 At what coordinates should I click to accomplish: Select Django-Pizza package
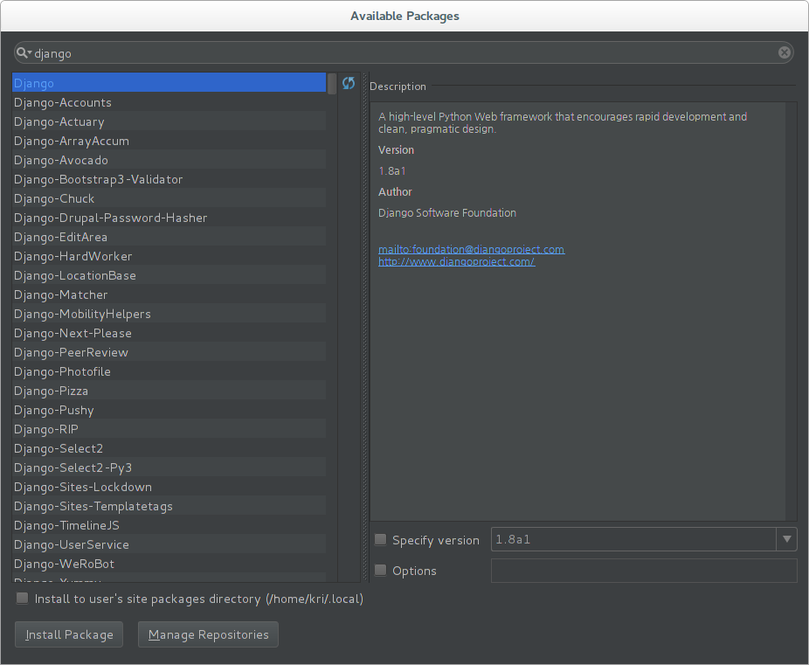169,391
